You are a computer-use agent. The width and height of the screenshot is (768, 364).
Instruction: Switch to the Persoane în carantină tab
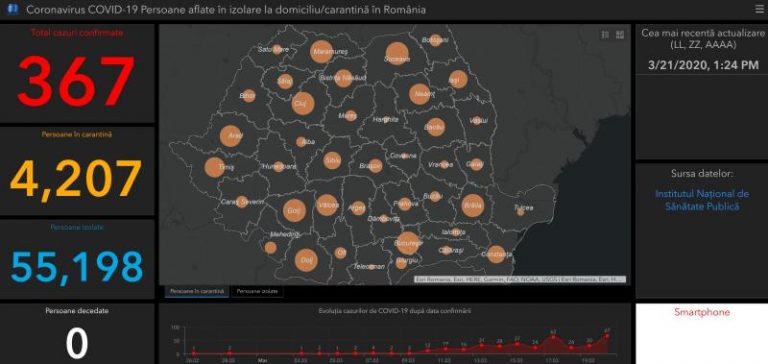(x=197, y=291)
